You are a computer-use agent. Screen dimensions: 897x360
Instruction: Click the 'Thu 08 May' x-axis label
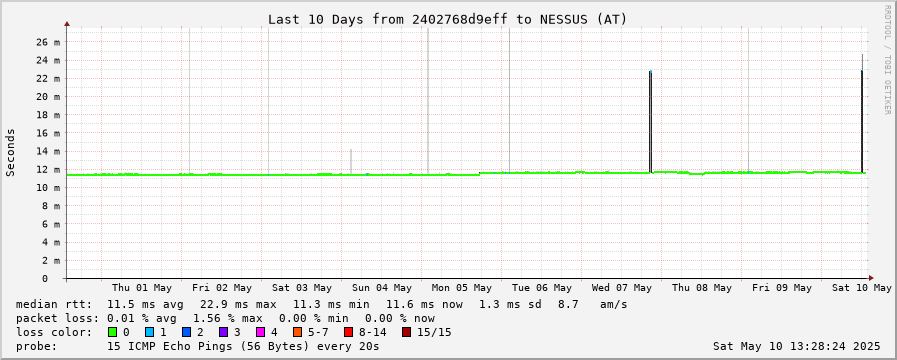pyautogui.click(x=702, y=288)
